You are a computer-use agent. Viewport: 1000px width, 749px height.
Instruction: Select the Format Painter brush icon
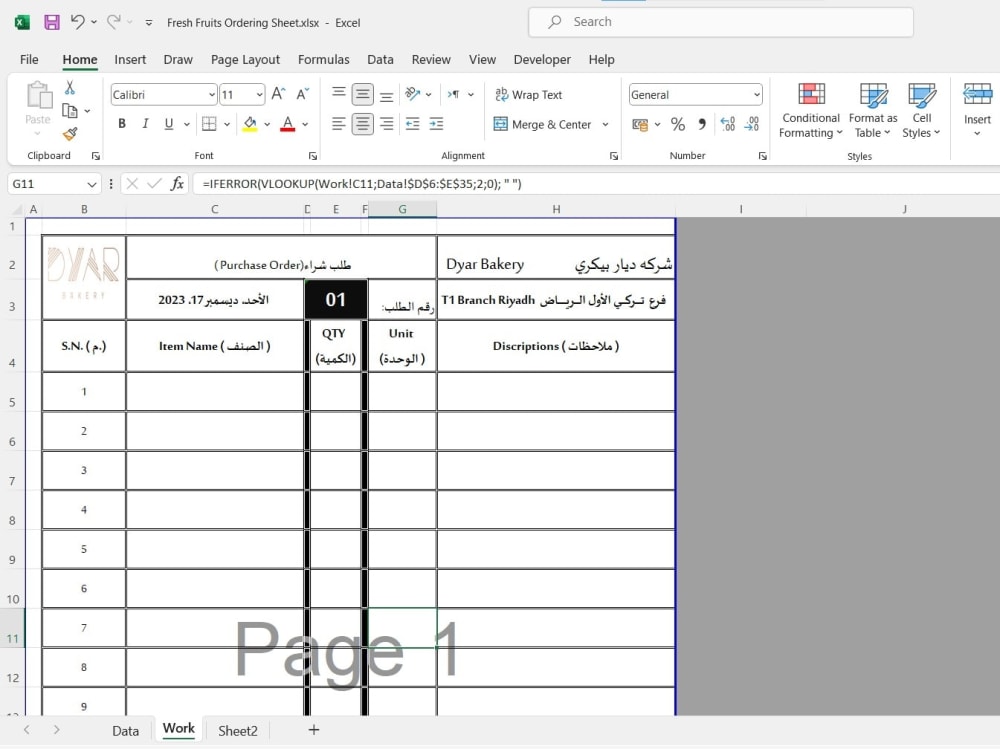pyautogui.click(x=70, y=134)
